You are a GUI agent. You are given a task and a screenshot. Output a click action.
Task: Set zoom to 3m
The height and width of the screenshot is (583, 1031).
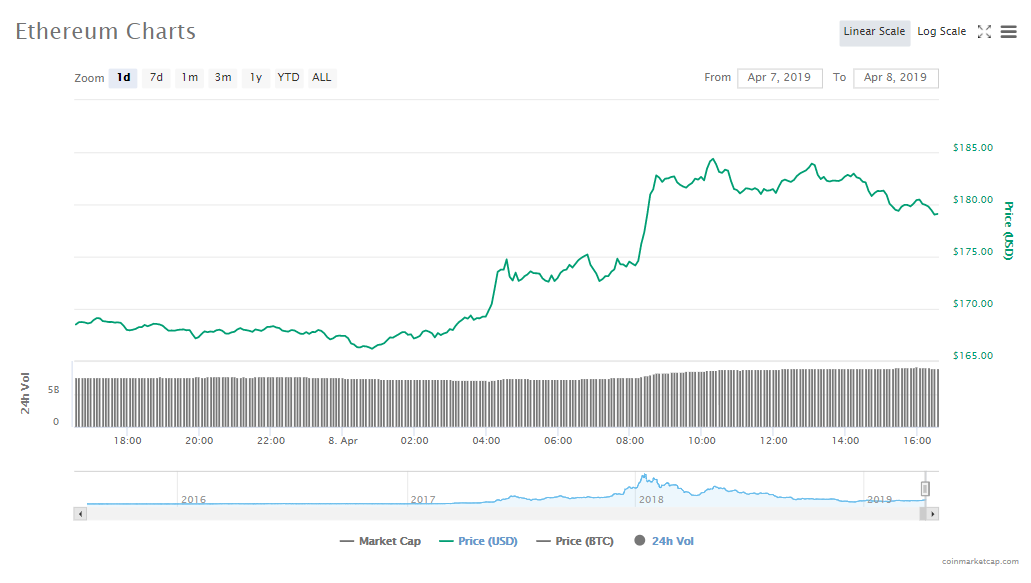(x=223, y=78)
